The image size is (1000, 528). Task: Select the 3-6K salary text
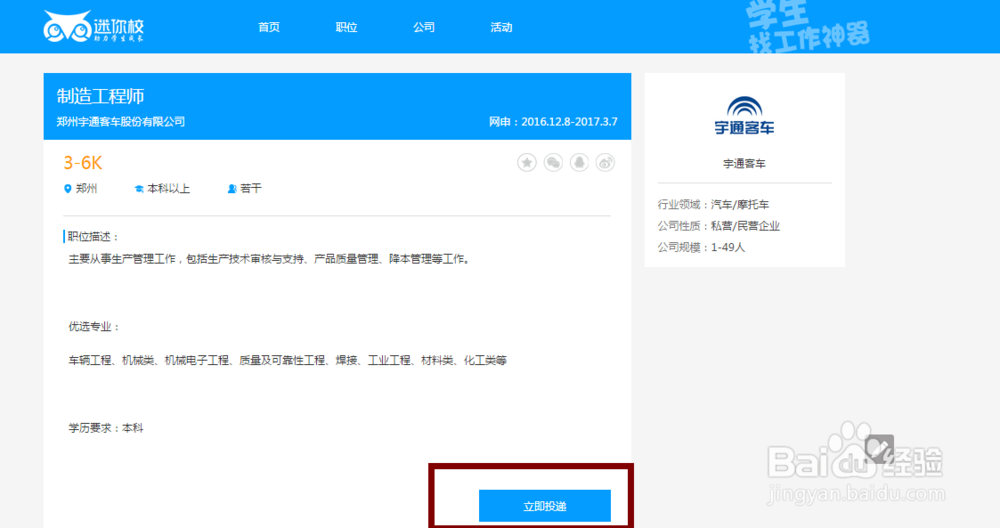[x=83, y=163]
